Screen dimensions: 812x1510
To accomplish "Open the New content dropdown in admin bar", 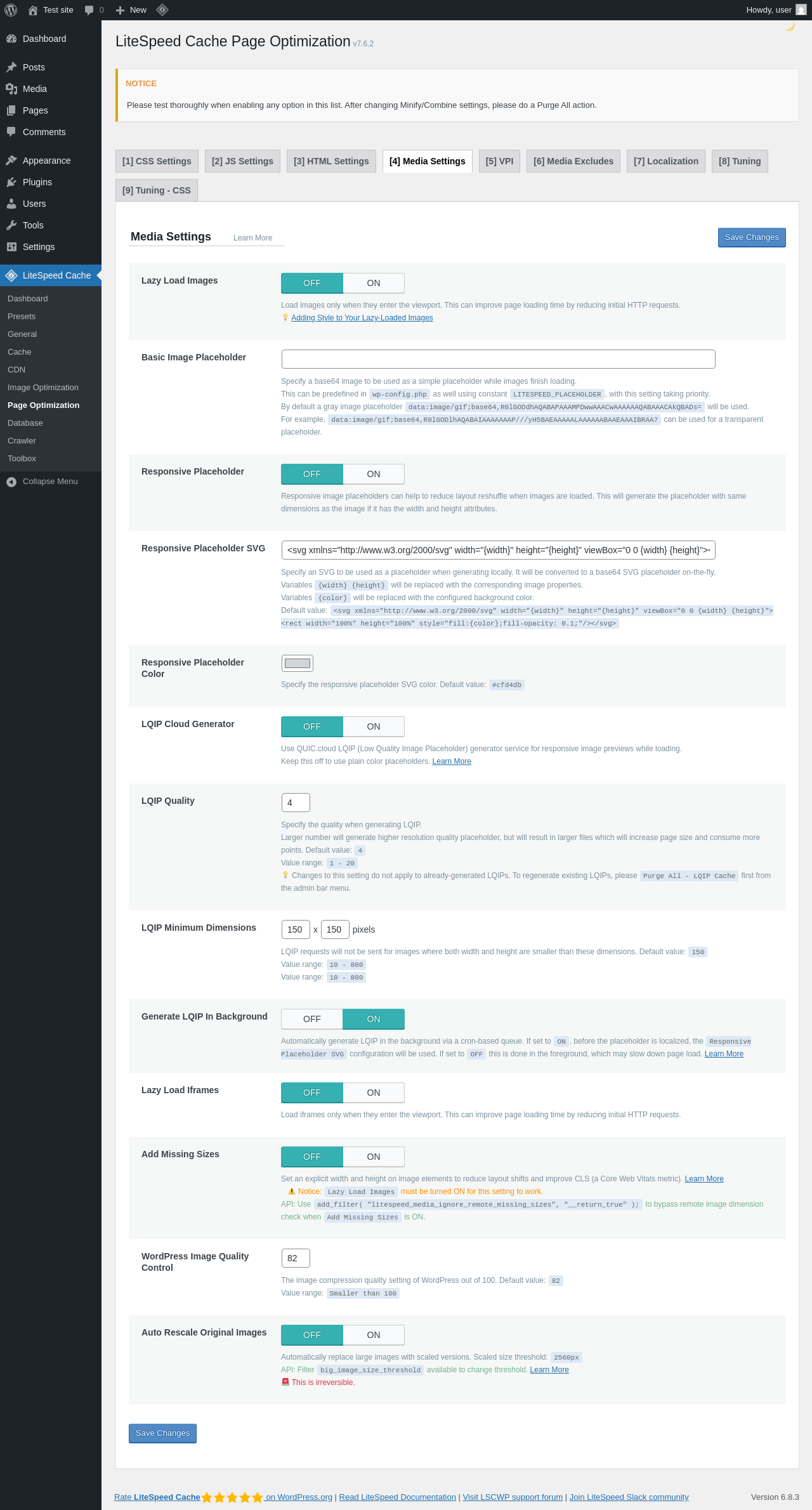I will (x=131, y=10).
